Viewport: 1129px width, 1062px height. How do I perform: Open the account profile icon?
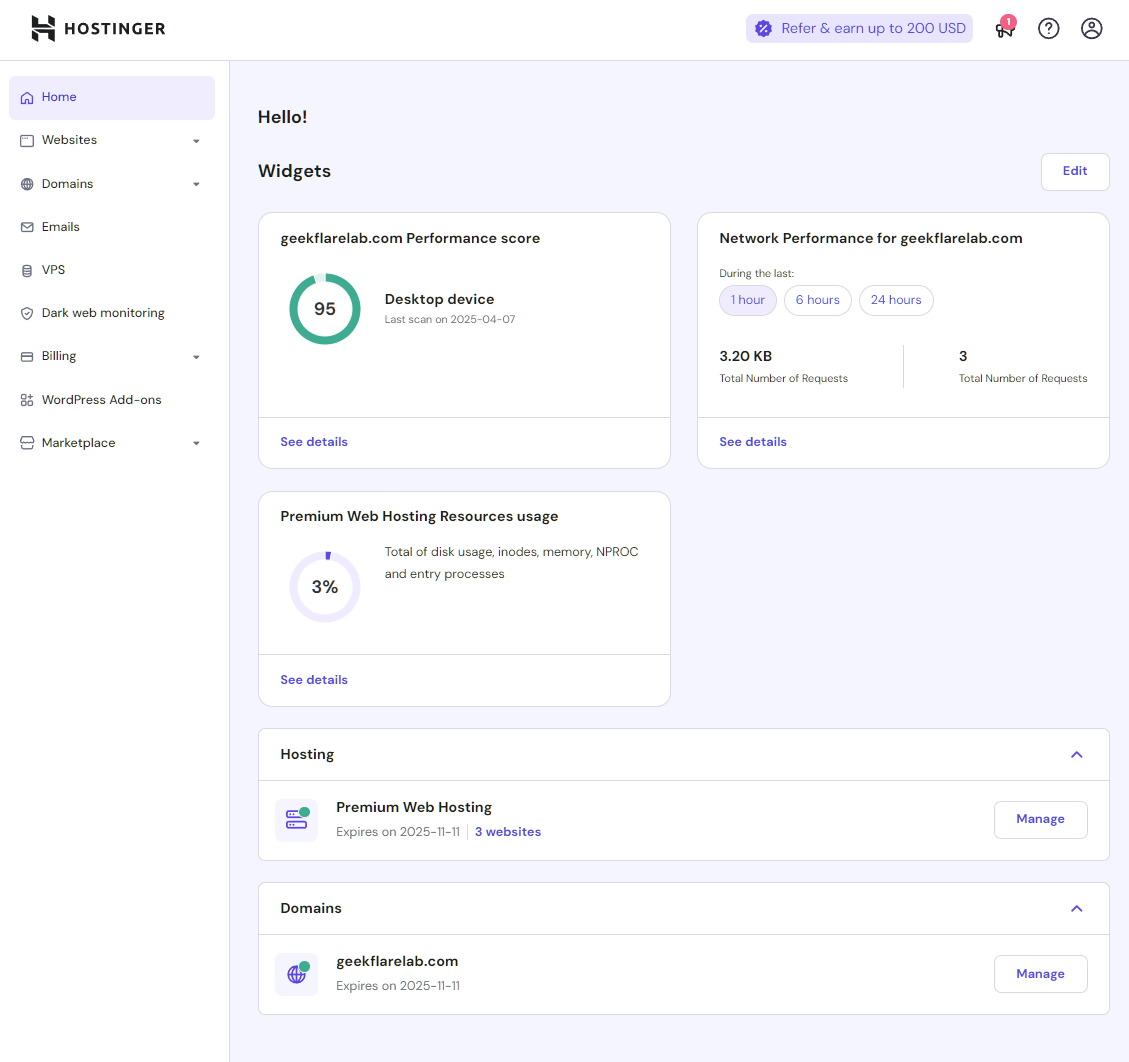click(1091, 28)
